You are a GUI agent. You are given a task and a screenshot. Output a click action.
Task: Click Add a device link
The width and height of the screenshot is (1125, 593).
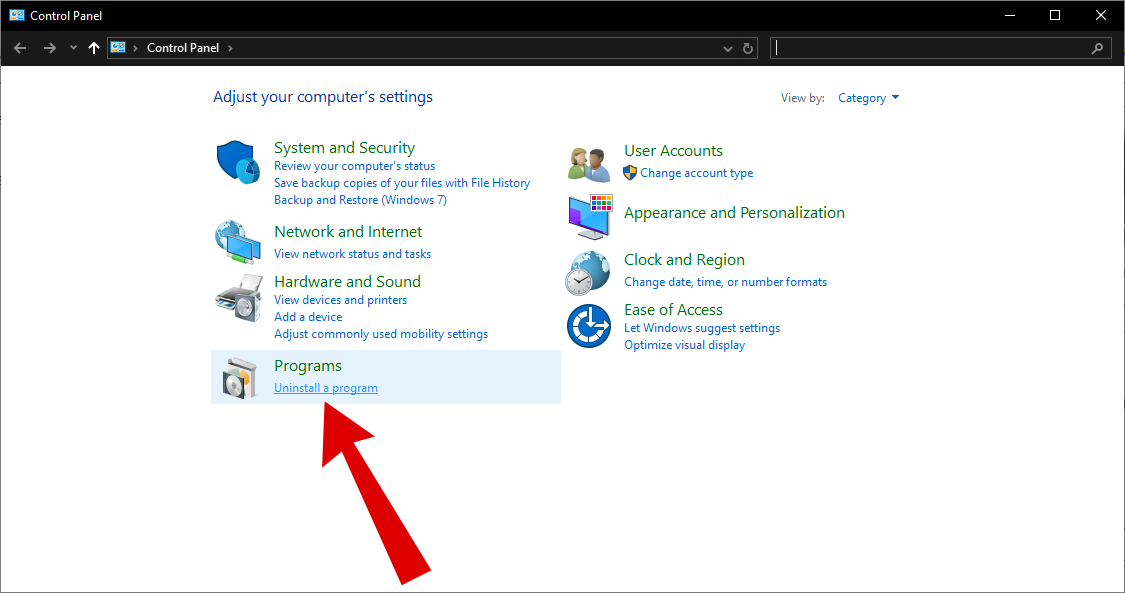[x=308, y=317]
